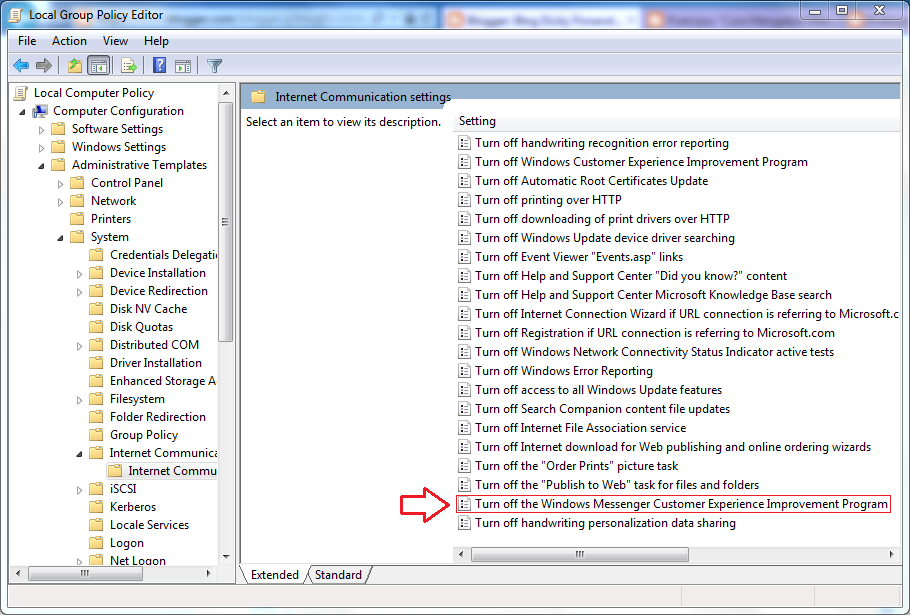Switch to the Standard tab

pos(339,575)
